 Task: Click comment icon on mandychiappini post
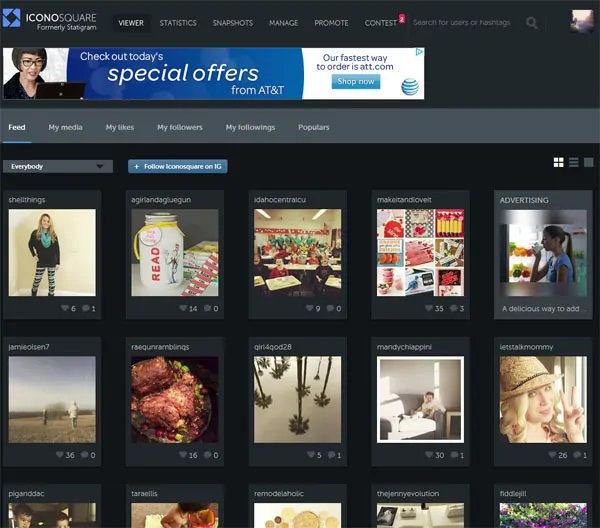click(x=454, y=455)
